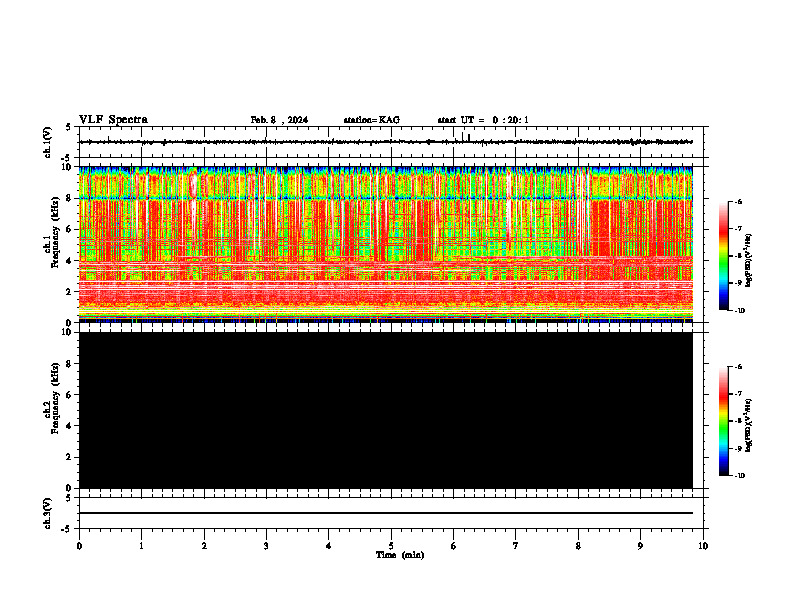The image size is (792, 612).
Task: Click the "start UT = 0 : 20: 1" text
Action: click(x=483, y=120)
